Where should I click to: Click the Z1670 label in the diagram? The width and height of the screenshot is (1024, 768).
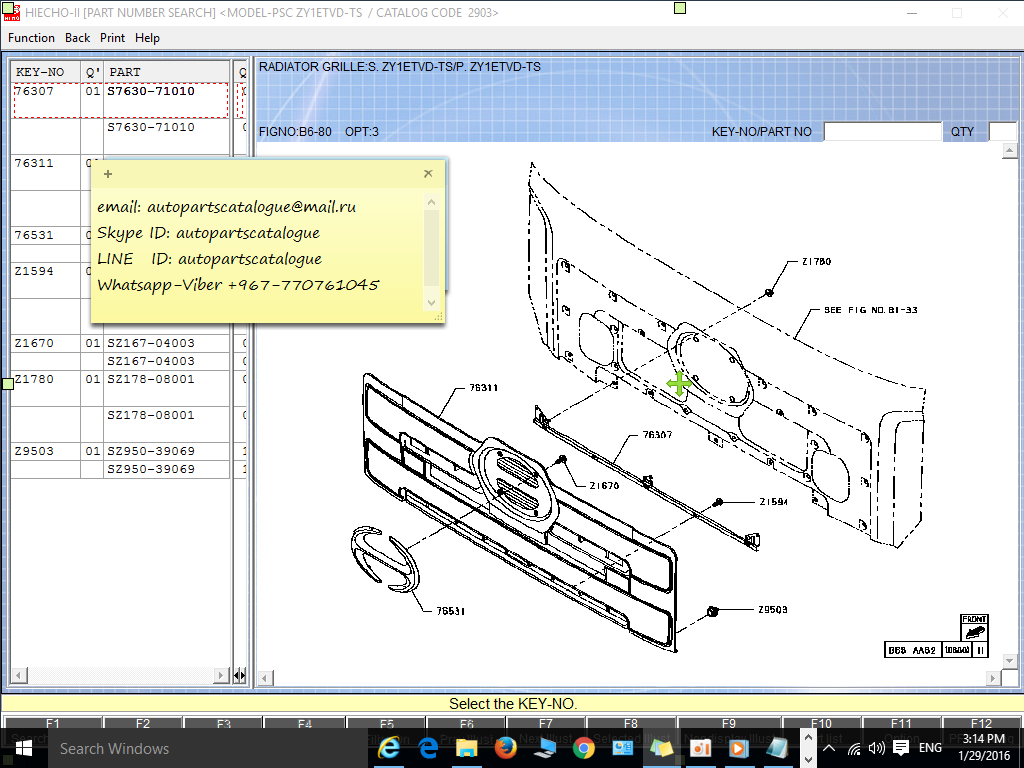tap(604, 485)
